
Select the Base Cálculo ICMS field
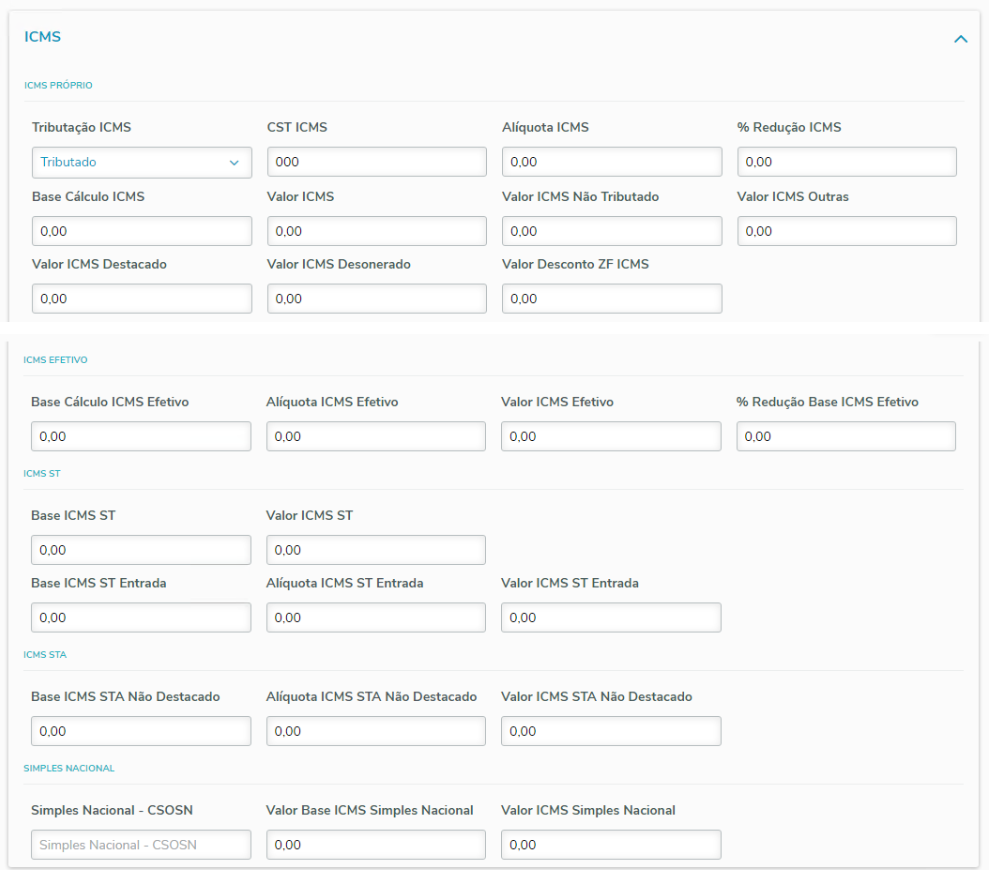pos(141,231)
